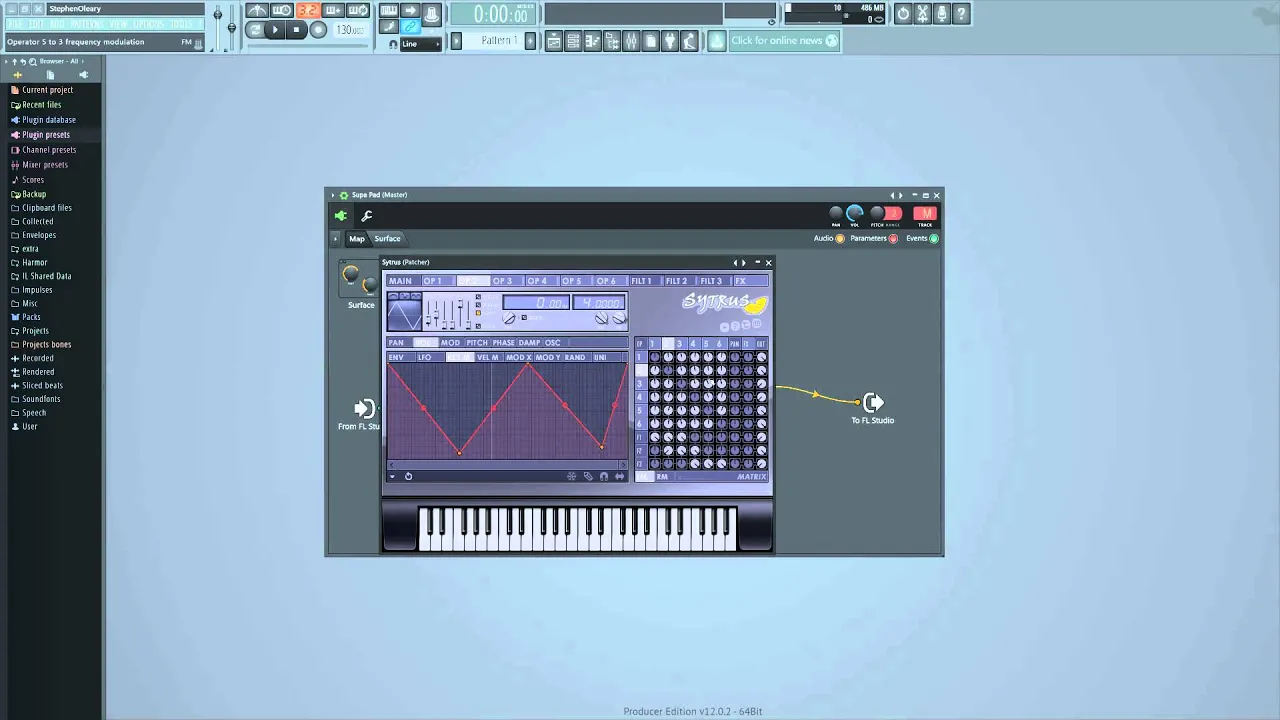The image size is (1280, 720).
Task: Select the MOD X articulator in Sytrus
Action: (x=519, y=357)
